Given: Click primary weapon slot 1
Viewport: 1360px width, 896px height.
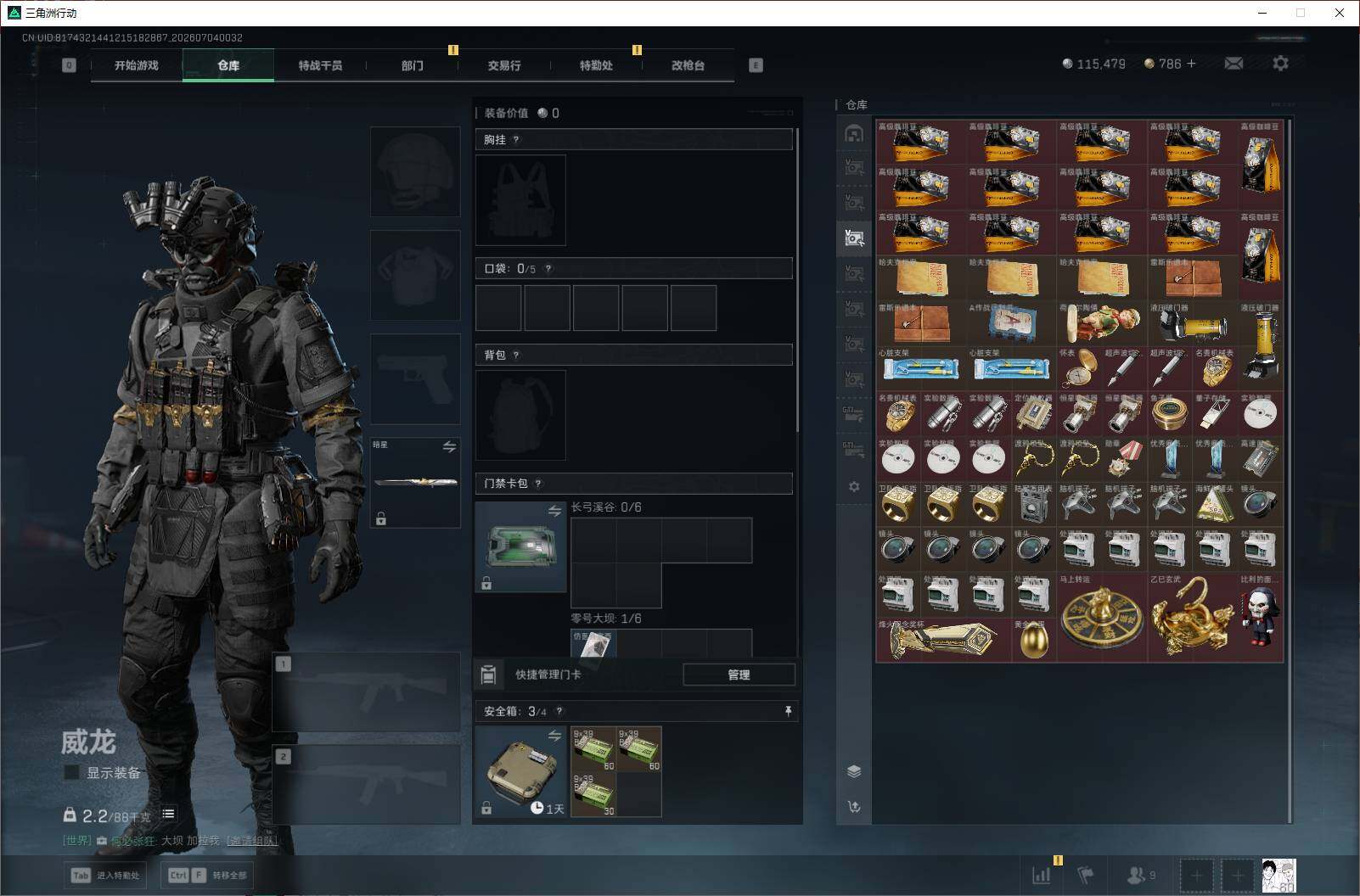Looking at the screenshot, I should [x=367, y=692].
